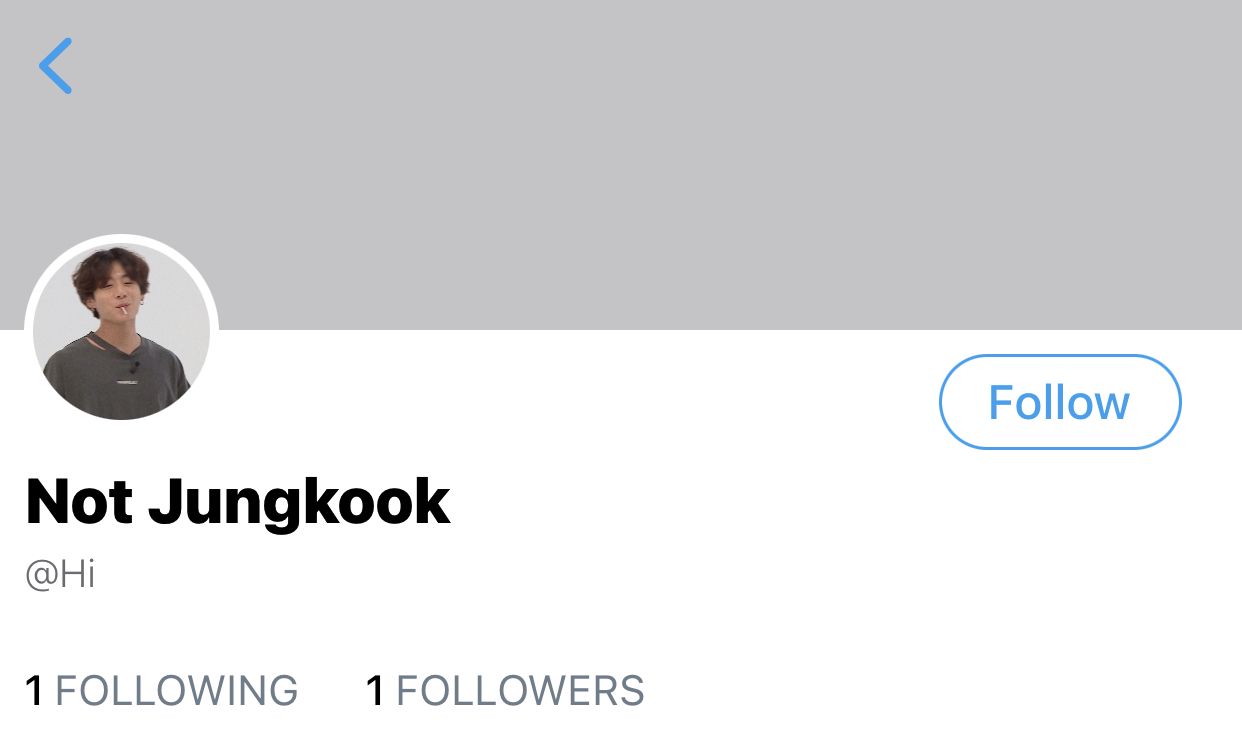The image size is (1242, 740).
Task: Click the word "Follow" inside the outlined pill
Action: (x=1059, y=402)
